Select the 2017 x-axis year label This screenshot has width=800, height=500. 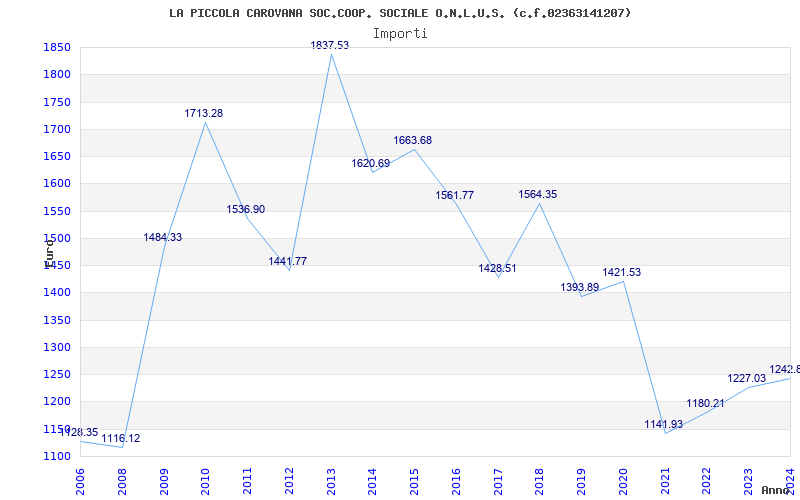coord(498,481)
